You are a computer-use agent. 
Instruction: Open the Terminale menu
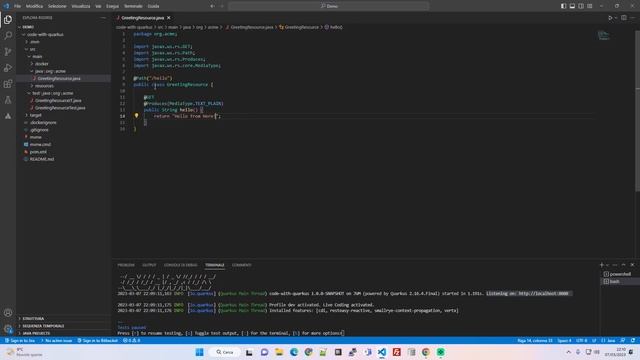point(133,6)
